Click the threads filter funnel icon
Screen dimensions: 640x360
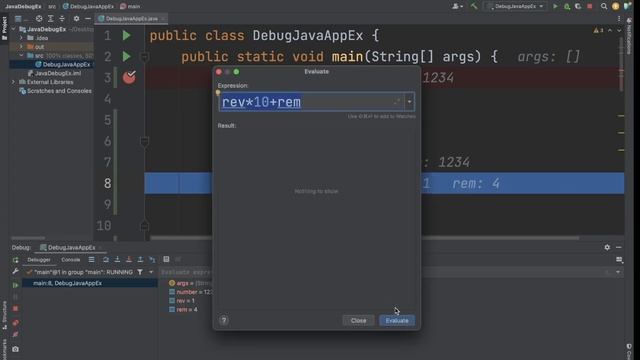pyautogui.click(x=140, y=272)
